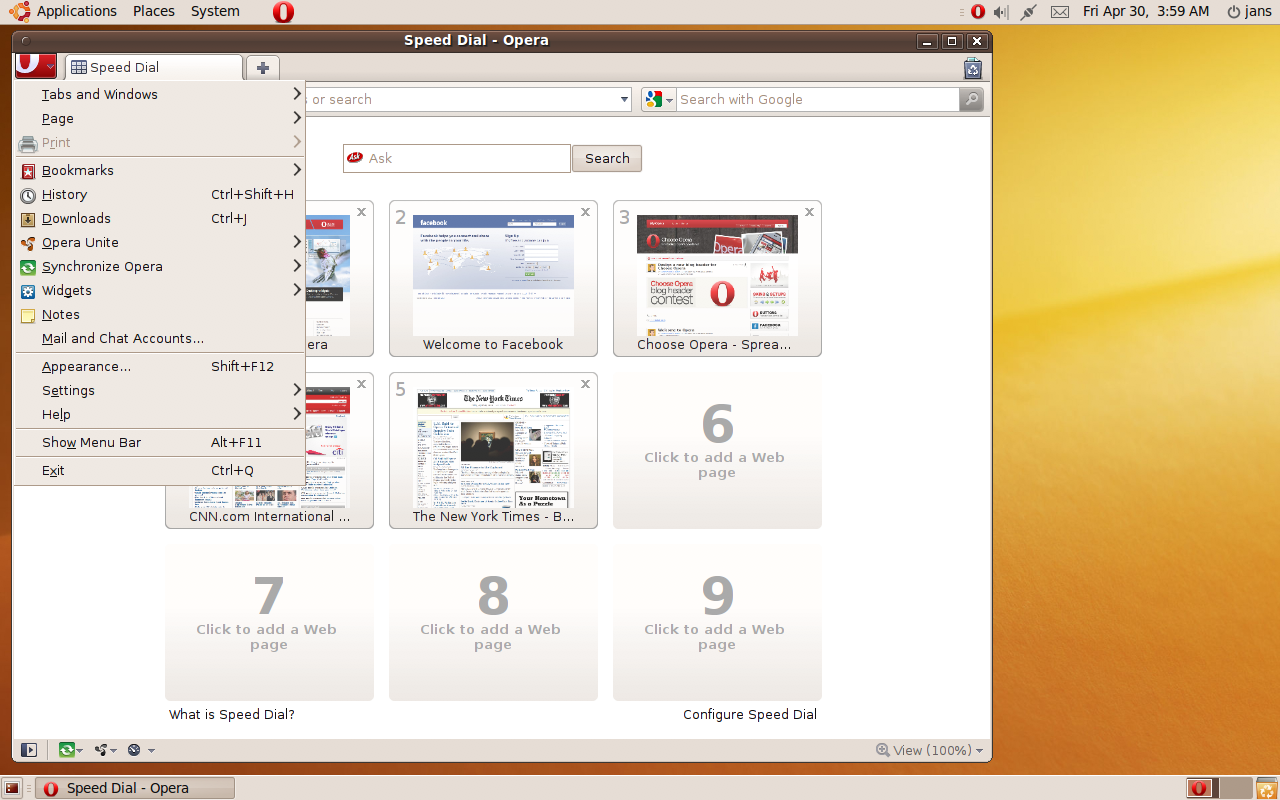Add web page to slot 9
Screen dimensions: 1280x800
point(717,622)
